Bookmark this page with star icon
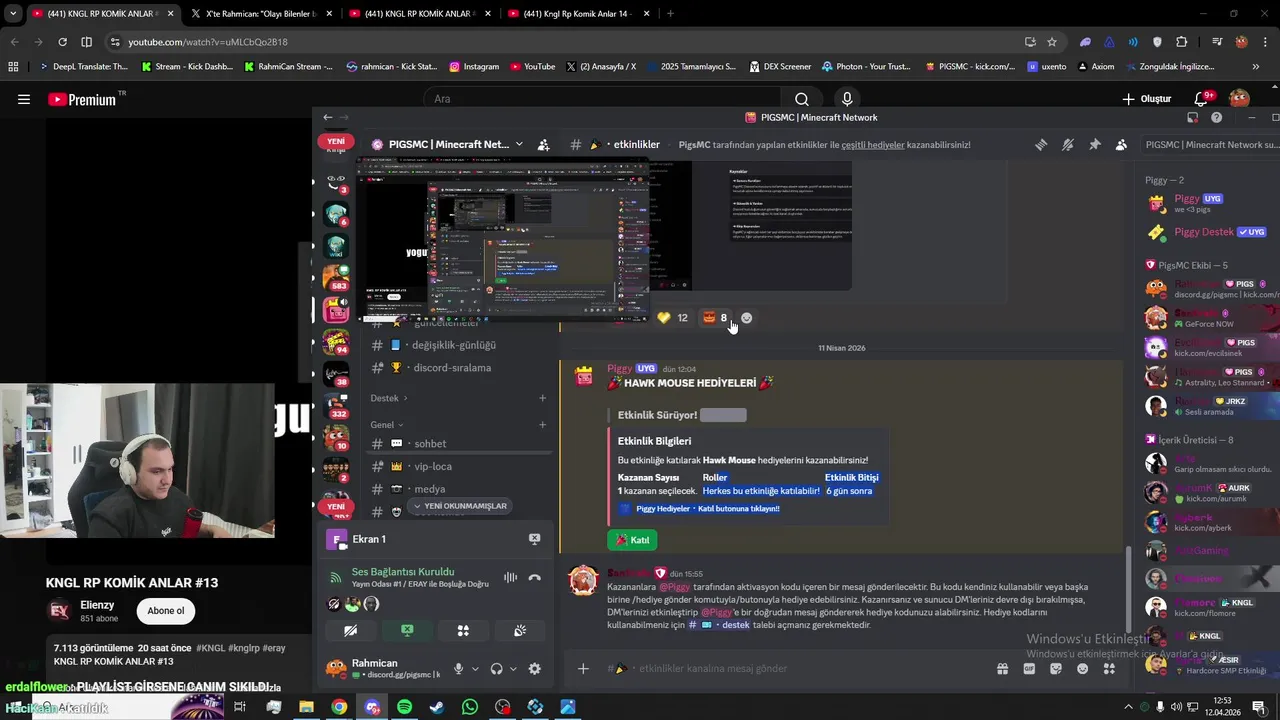The width and height of the screenshot is (1280, 720). click(x=1052, y=42)
